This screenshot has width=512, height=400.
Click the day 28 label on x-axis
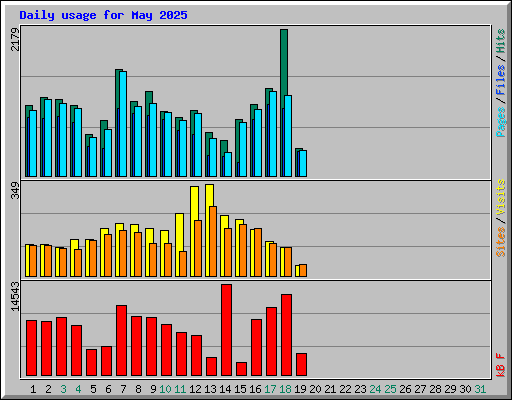(435, 389)
